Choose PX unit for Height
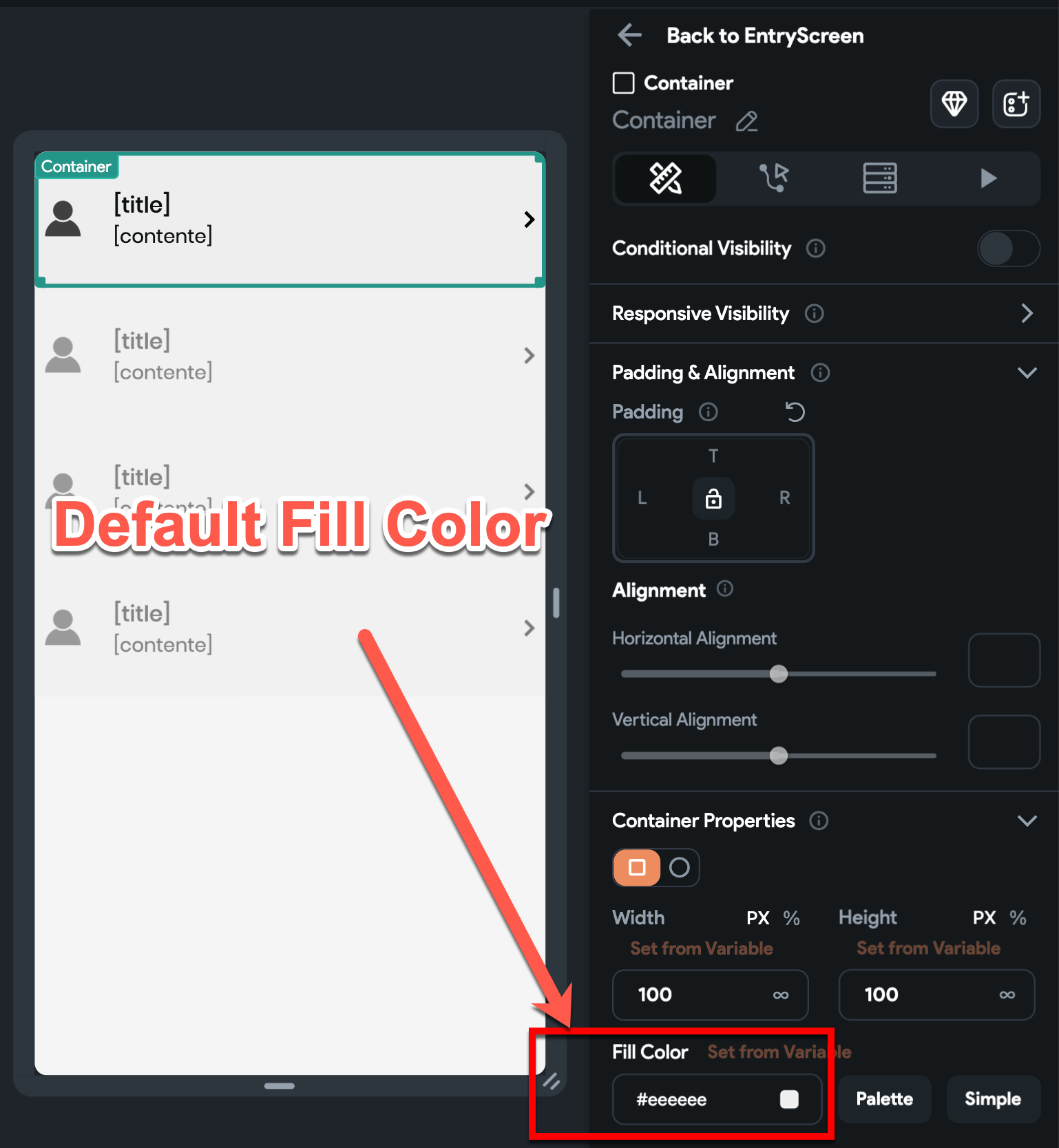The height and width of the screenshot is (1148, 1059). click(984, 917)
